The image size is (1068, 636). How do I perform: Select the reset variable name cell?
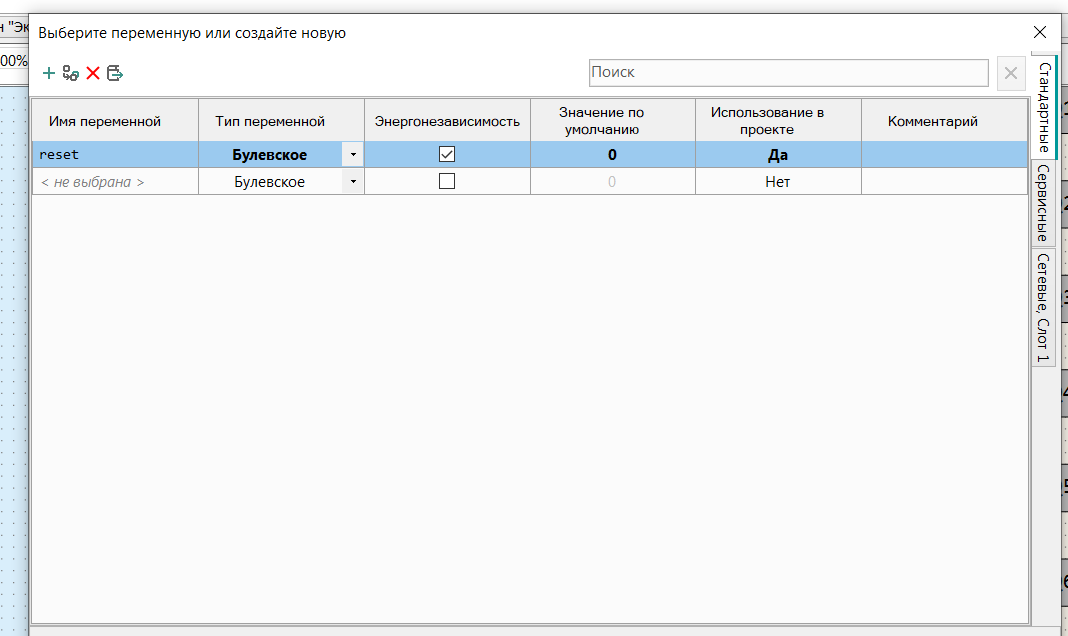(x=115, y=155)
